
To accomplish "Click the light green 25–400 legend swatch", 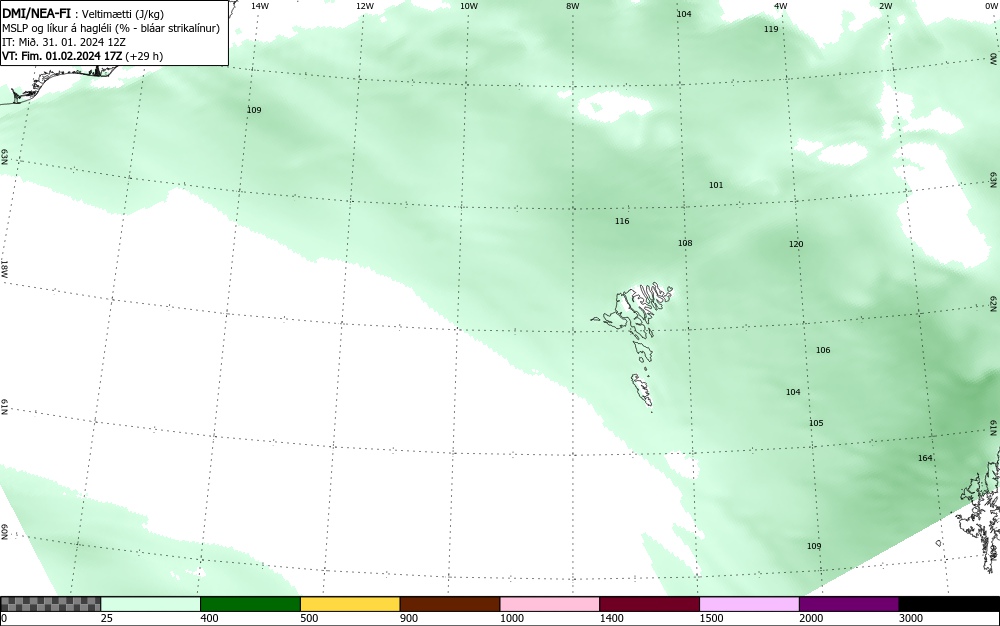I will coord(151,604).
